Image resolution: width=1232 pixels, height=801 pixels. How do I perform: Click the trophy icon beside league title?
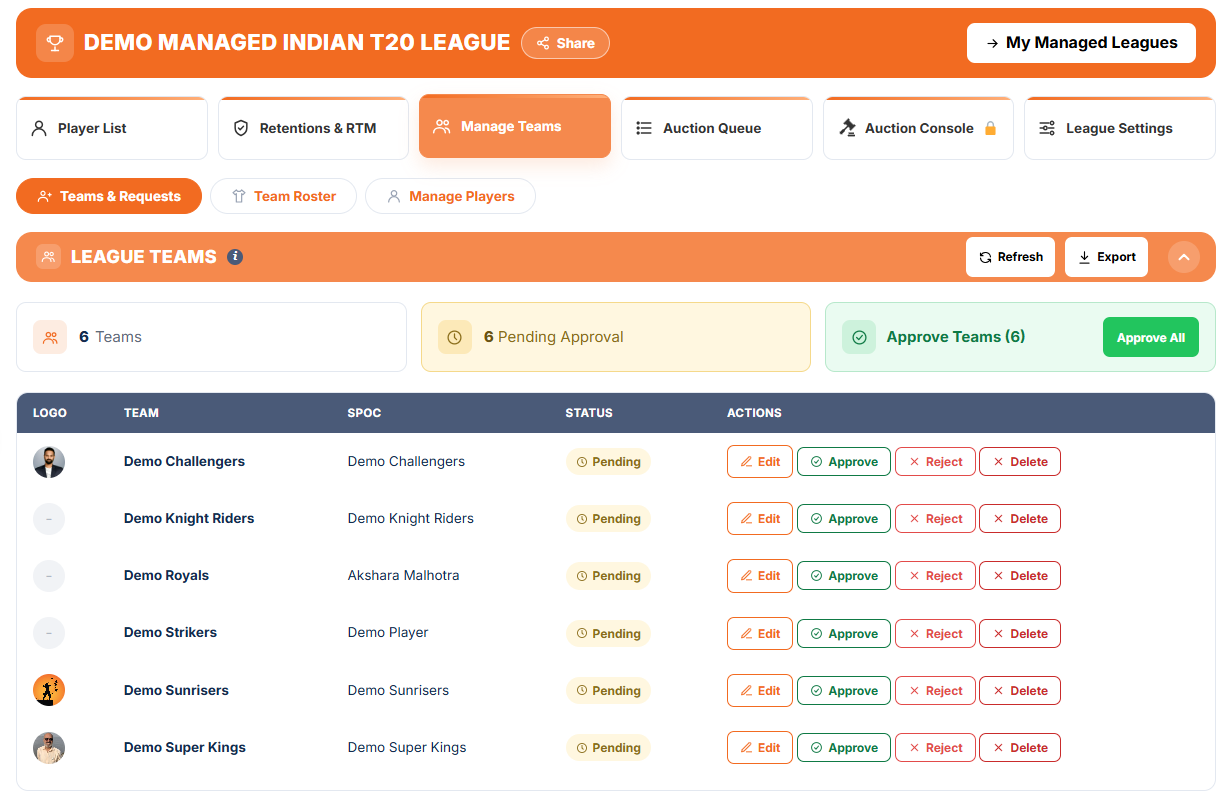(55, 43)
